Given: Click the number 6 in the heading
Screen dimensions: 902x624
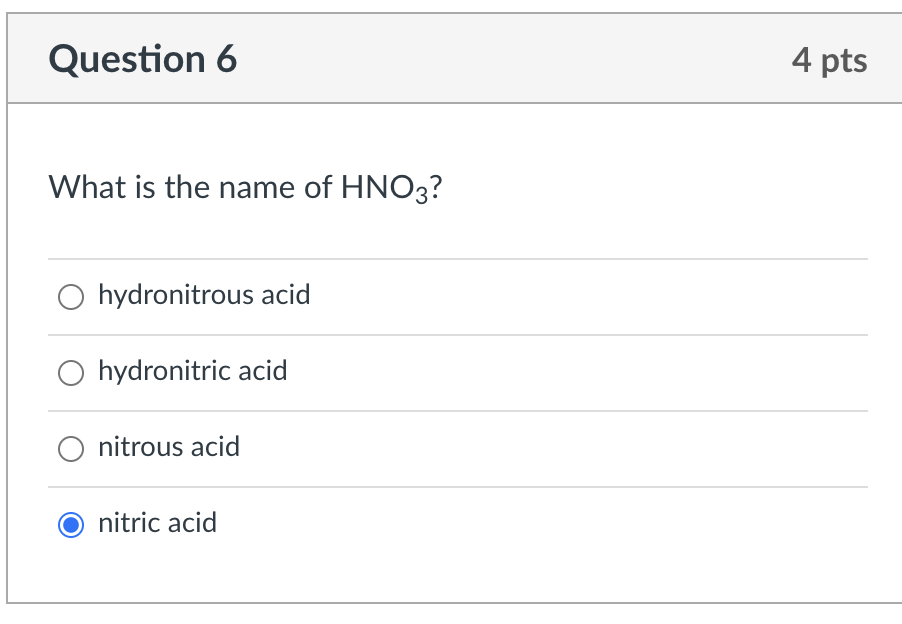Looking at the screenshot, I should pos(226,60).
